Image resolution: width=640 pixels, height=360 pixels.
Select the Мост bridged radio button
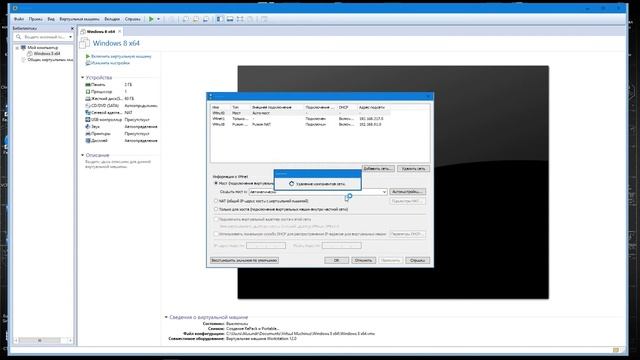click(x=216, y=183)
